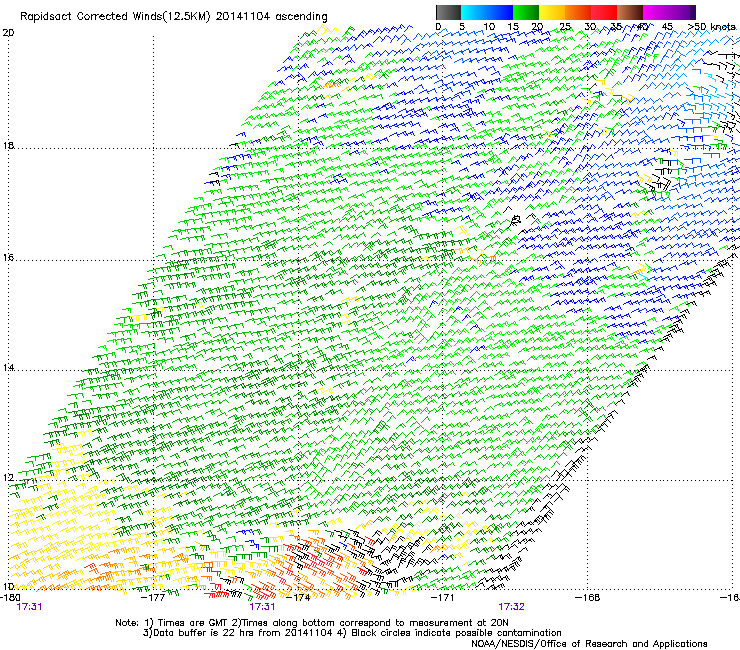The image size is (740, 650).
Task: Click the green 15-20 knots legend swatch
Action: click(526, 12)
